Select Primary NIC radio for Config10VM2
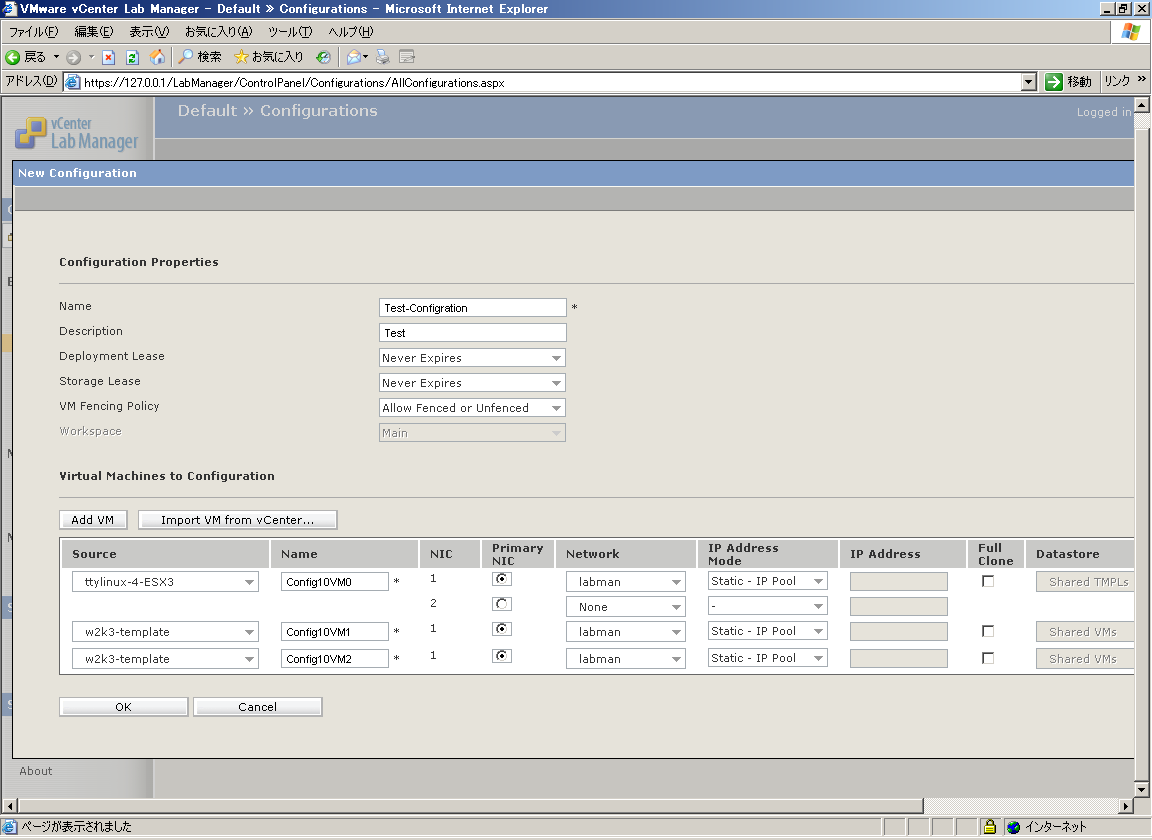Screen dimensions: 1152x840 pyautogui.click(x=501, y=656)
